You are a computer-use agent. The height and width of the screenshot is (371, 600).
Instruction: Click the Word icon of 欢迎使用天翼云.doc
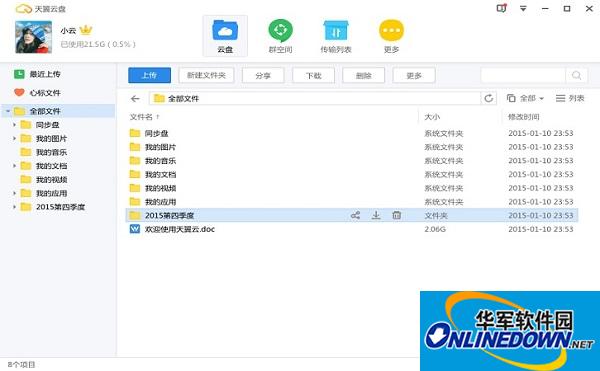[135, 229]
